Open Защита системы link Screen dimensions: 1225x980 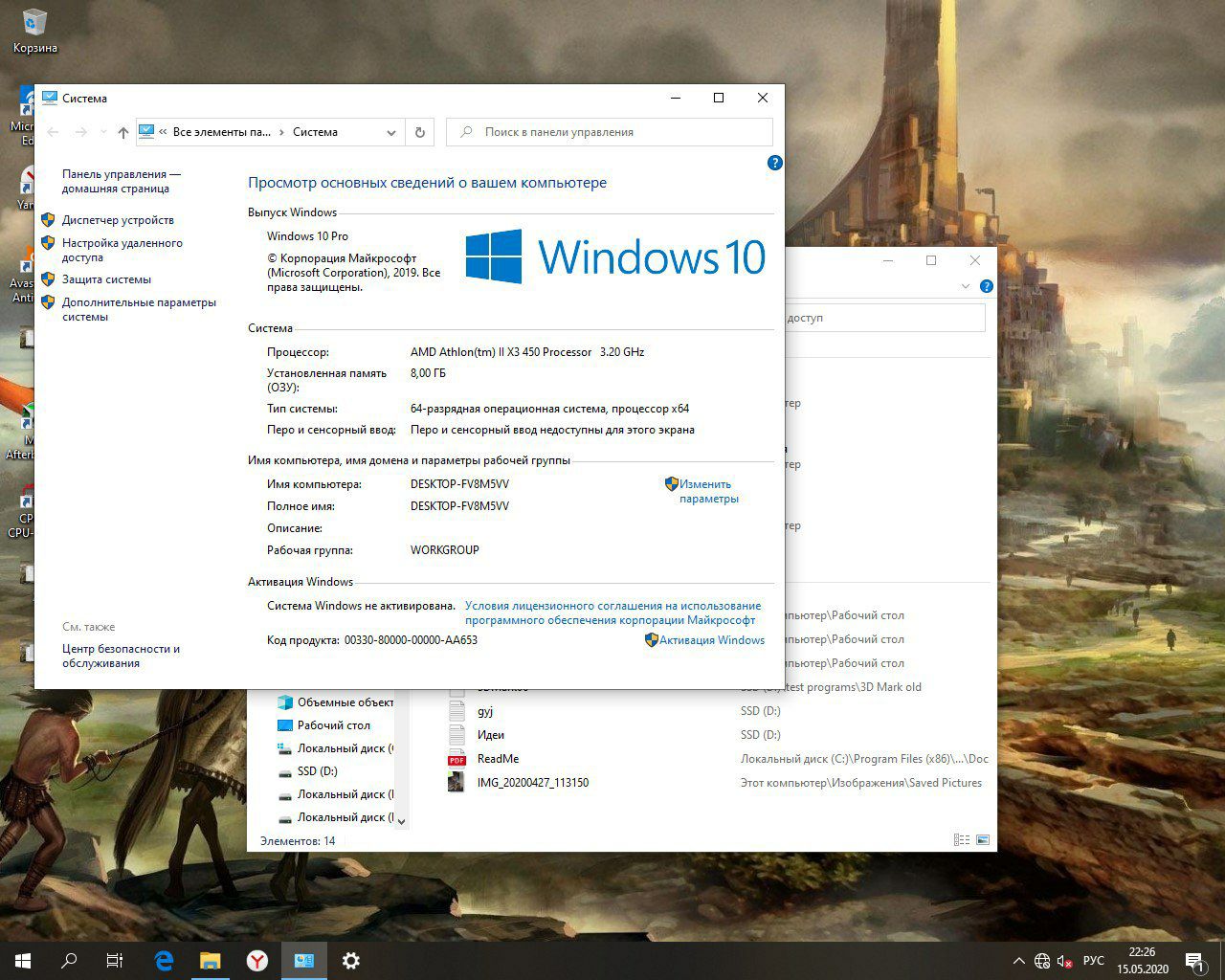tap(106, 279)
